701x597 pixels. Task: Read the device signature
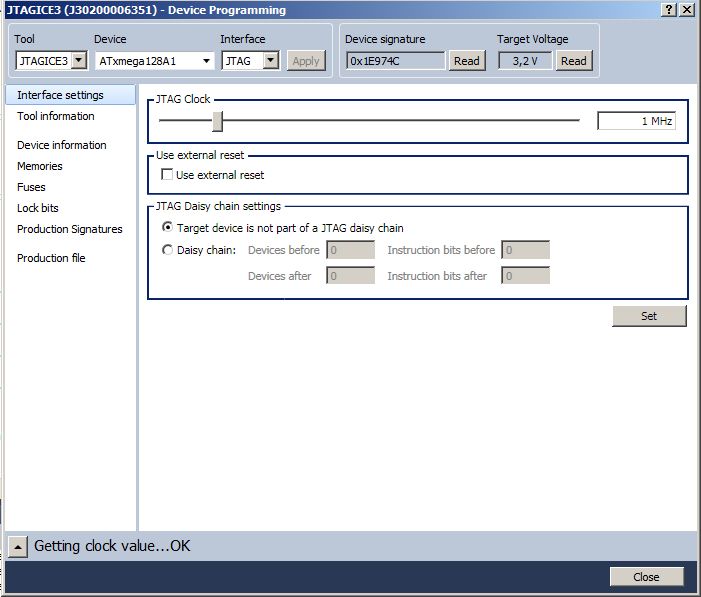pyautogui.click(x=467, y=61)
